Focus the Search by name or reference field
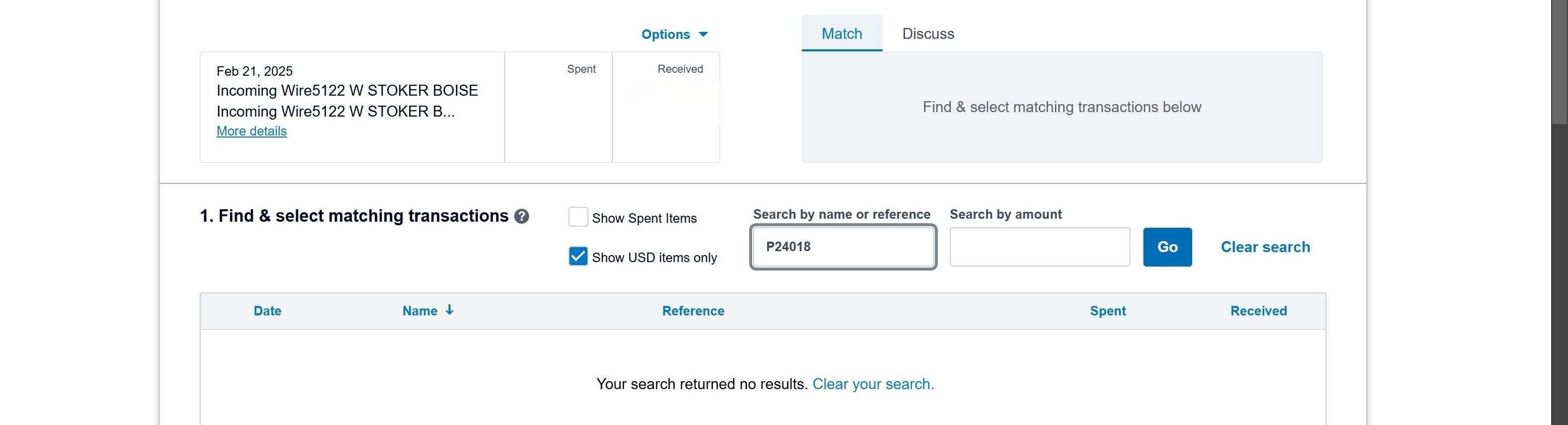The image size is (1568, 425). tap(842, 247)
